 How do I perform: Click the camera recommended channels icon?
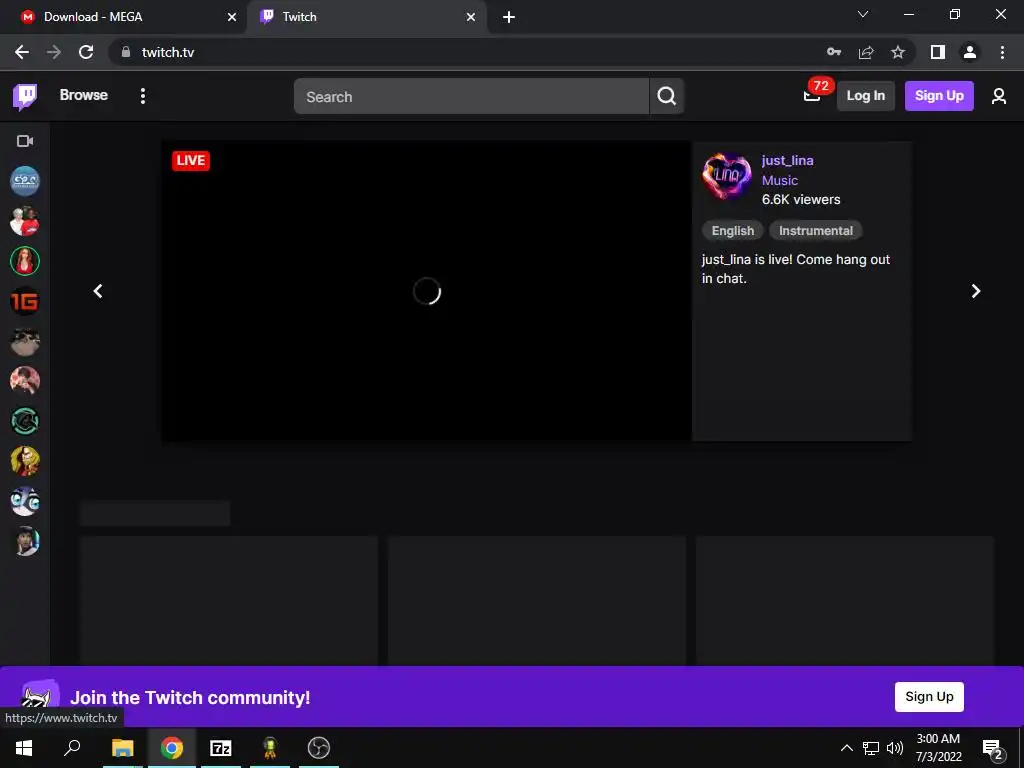pyautogui.click(x=25, y=141)
